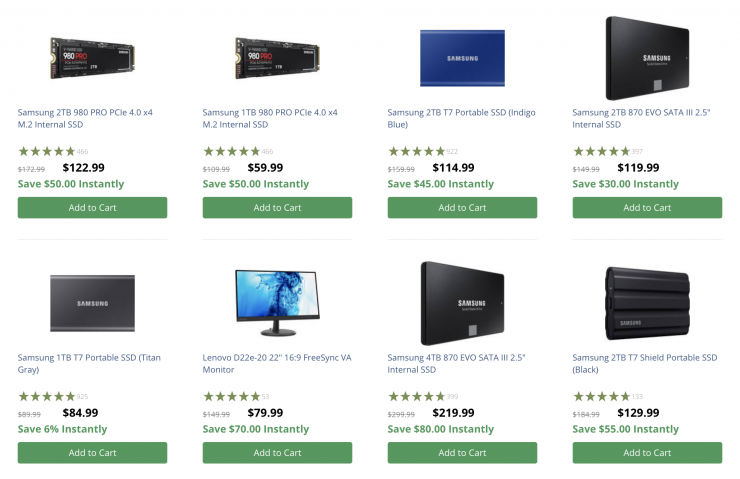Open the Lenovo D22e-20 monitor image
Image resolution: width=740 pixels, height=479 pixels.
point(277,302)
